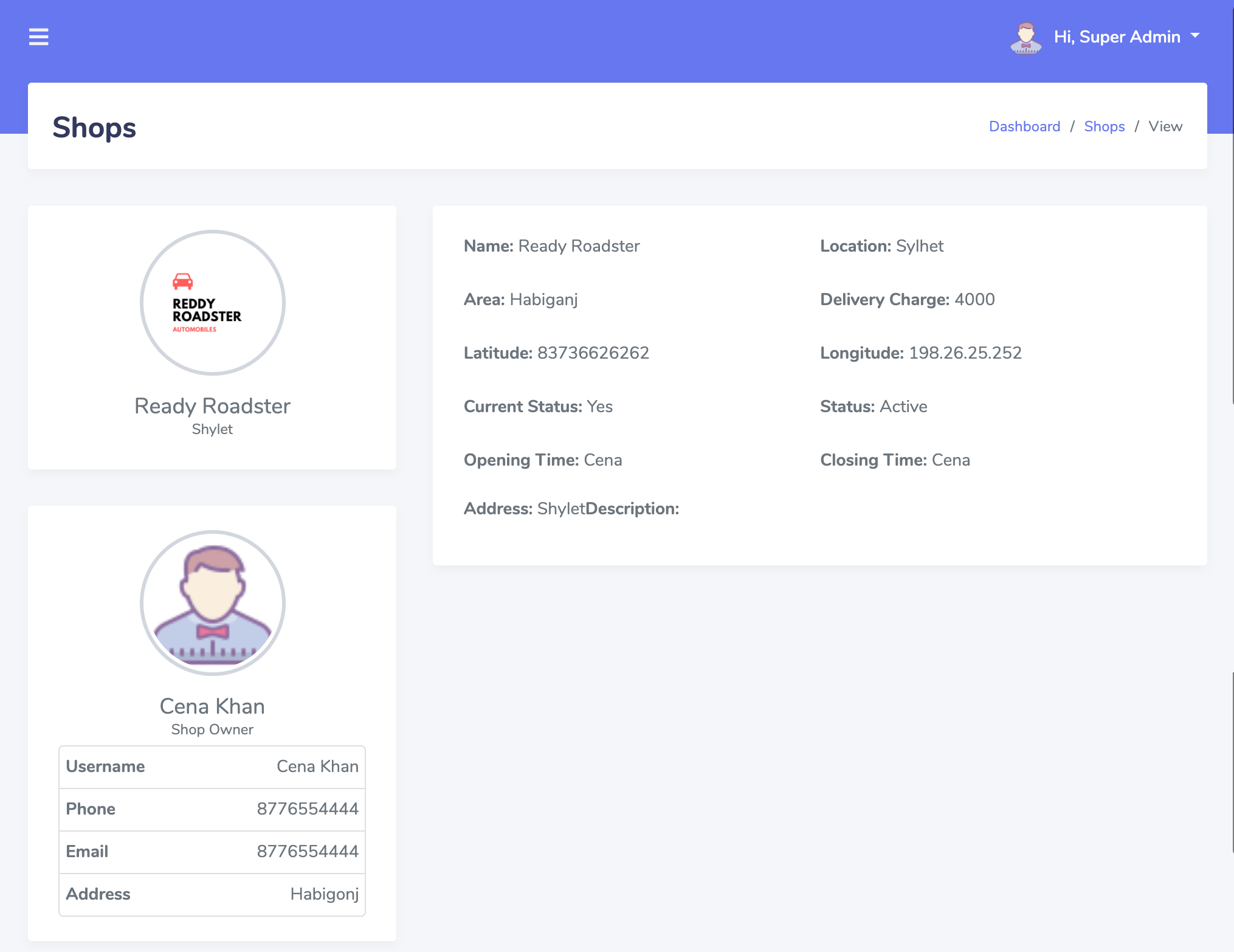Click the Current Status: Yes field
The width and height of the screenshot is (1234, 952).
pos(538,407)
